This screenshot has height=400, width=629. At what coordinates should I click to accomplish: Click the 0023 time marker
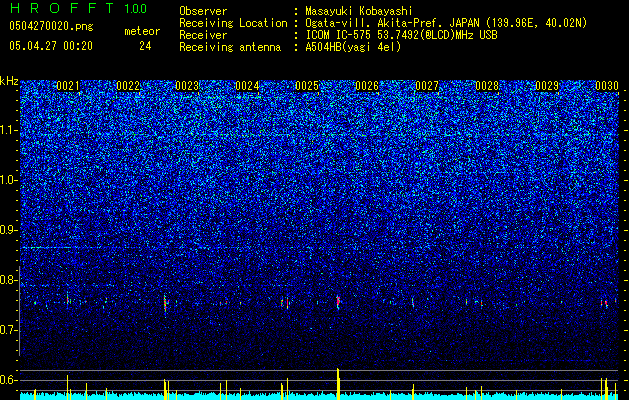[x=187, y=86]
